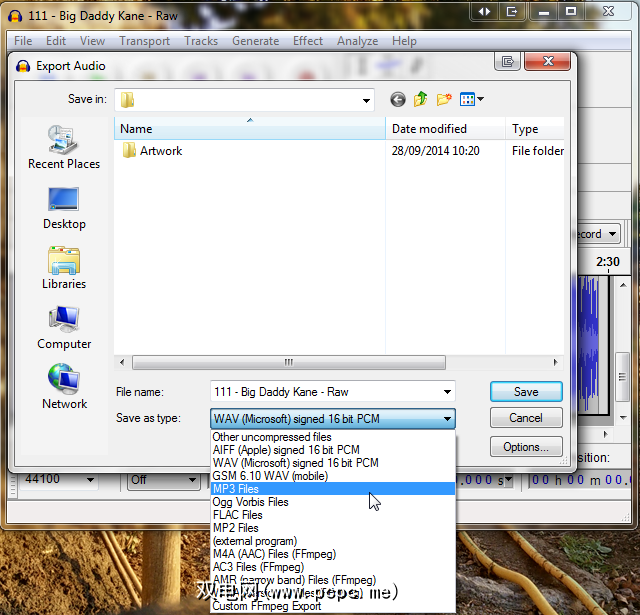Image resolution: width=640 pixels, height=615 pixels.
Task: Open Network location in sidebar
Action: pyautogui.click(x=64, y=387)
